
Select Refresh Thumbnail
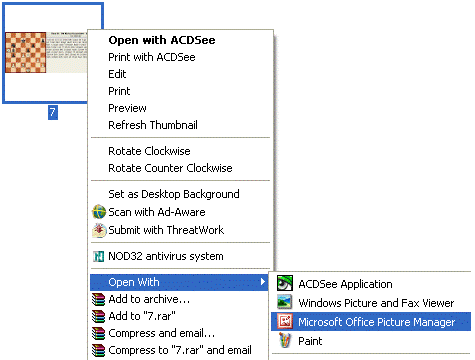180,125
